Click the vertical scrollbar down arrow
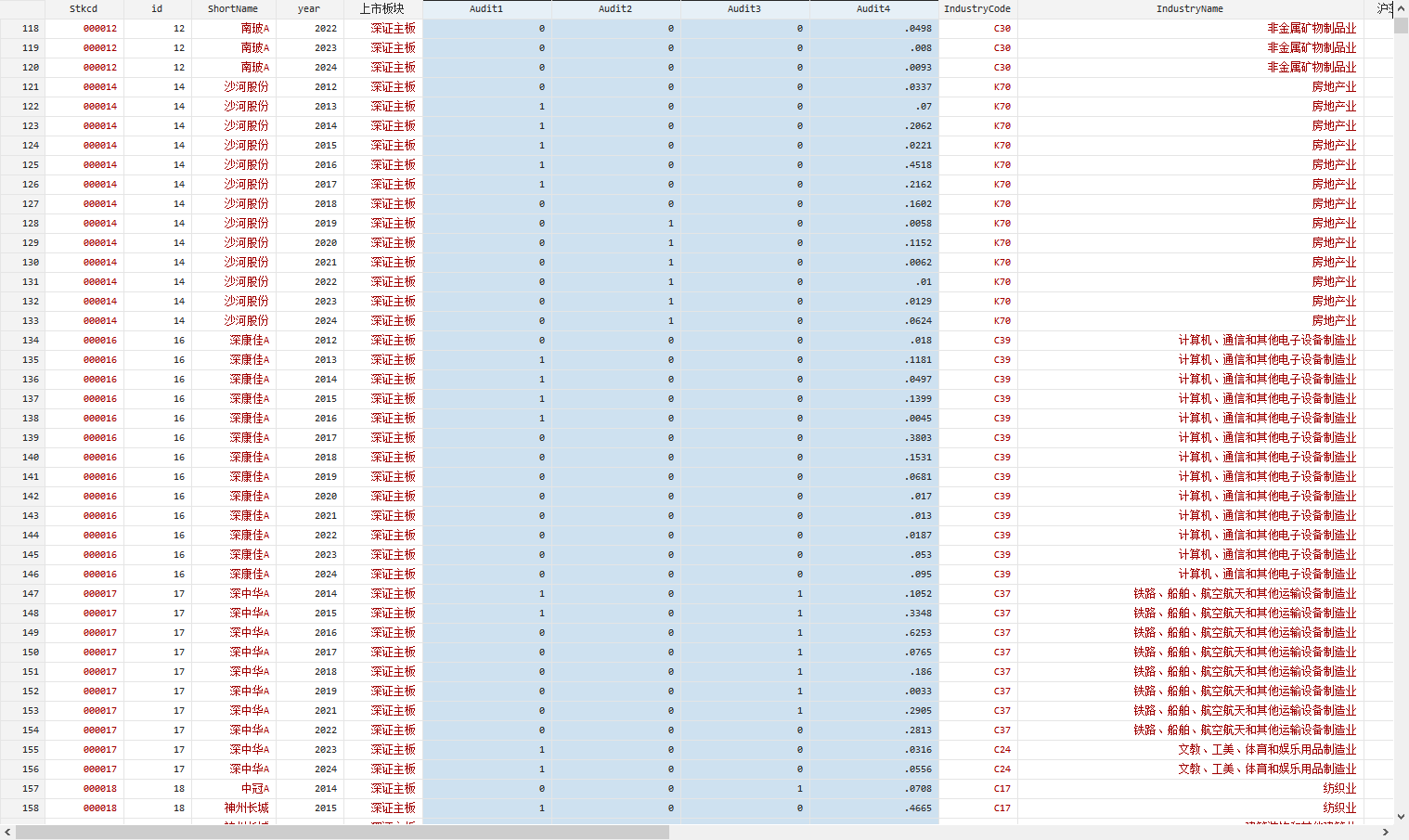This screenshot has width=1409, height=840. (x=1401, y=817)
